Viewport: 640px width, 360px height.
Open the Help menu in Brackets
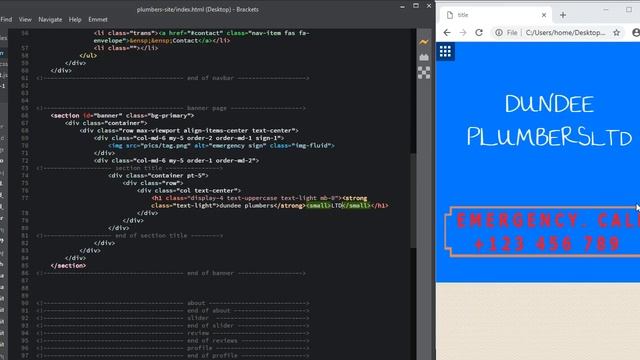pyautogui.click(x=75, y=19)
